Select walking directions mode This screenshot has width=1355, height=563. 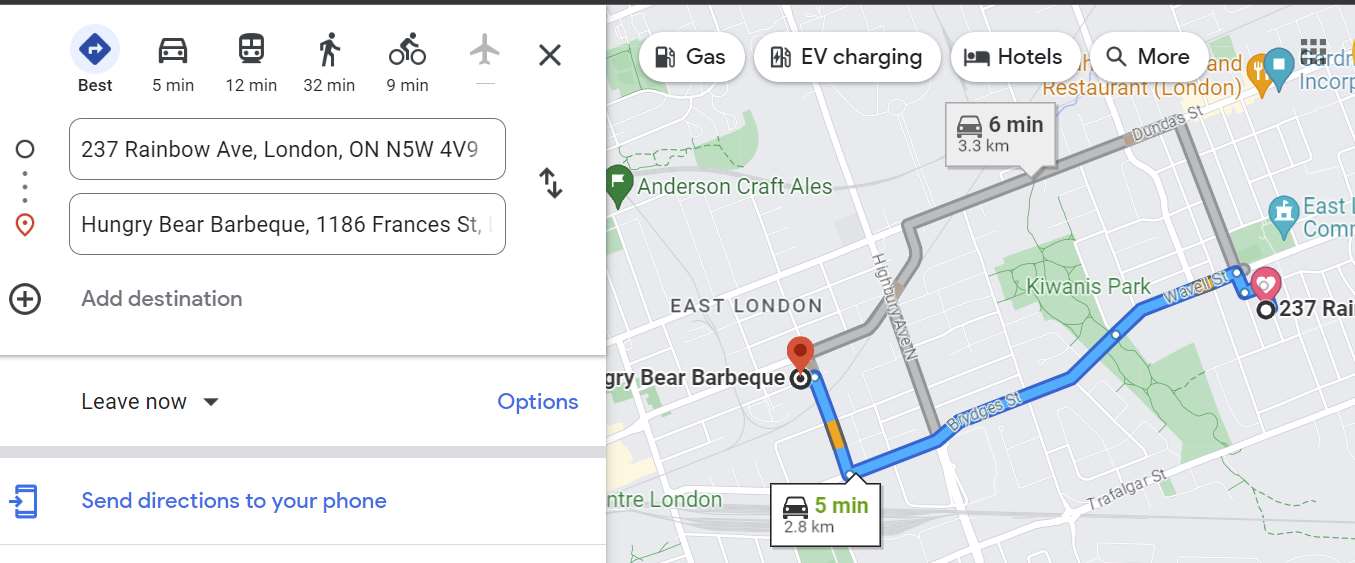[329, 49]
